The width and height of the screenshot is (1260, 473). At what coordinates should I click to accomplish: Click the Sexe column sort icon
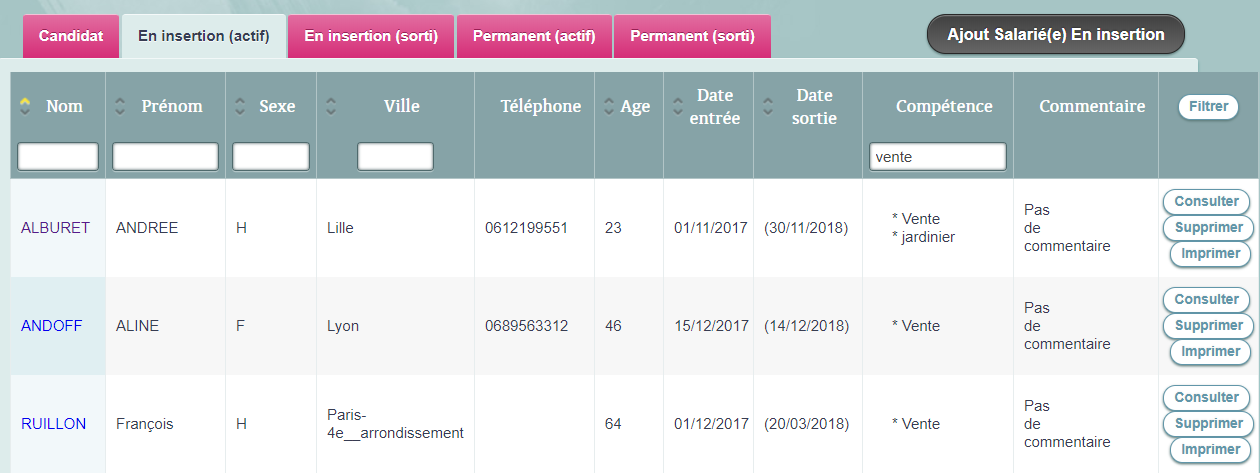click(240, 106)
